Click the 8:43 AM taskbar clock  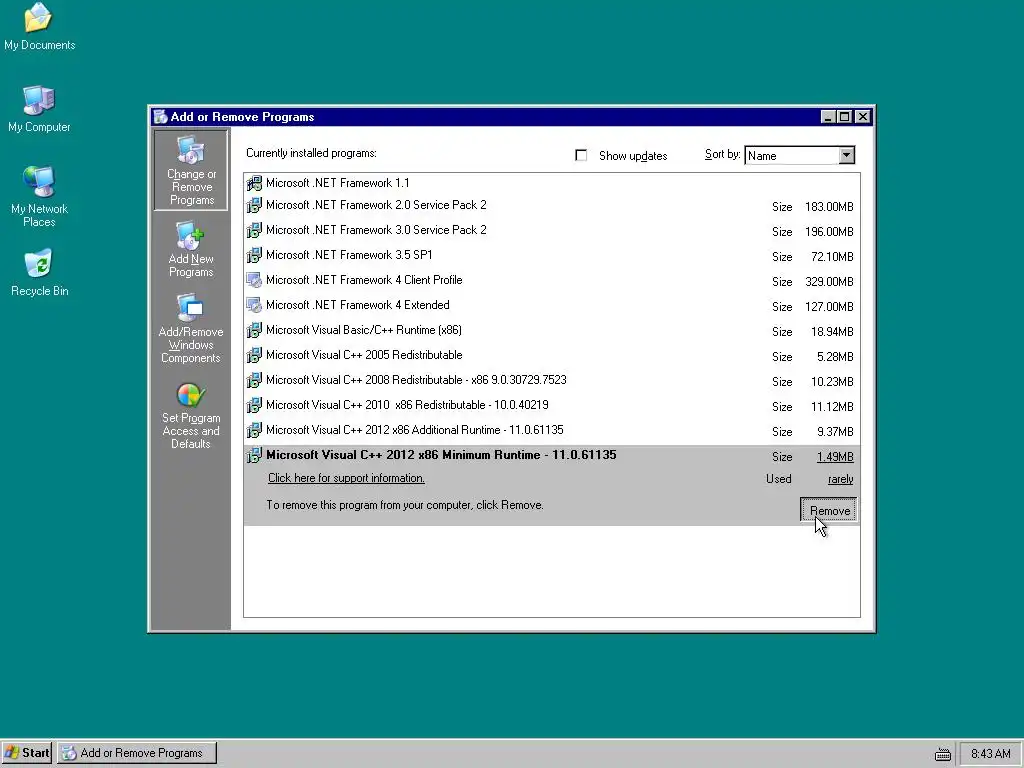[990, 754]
